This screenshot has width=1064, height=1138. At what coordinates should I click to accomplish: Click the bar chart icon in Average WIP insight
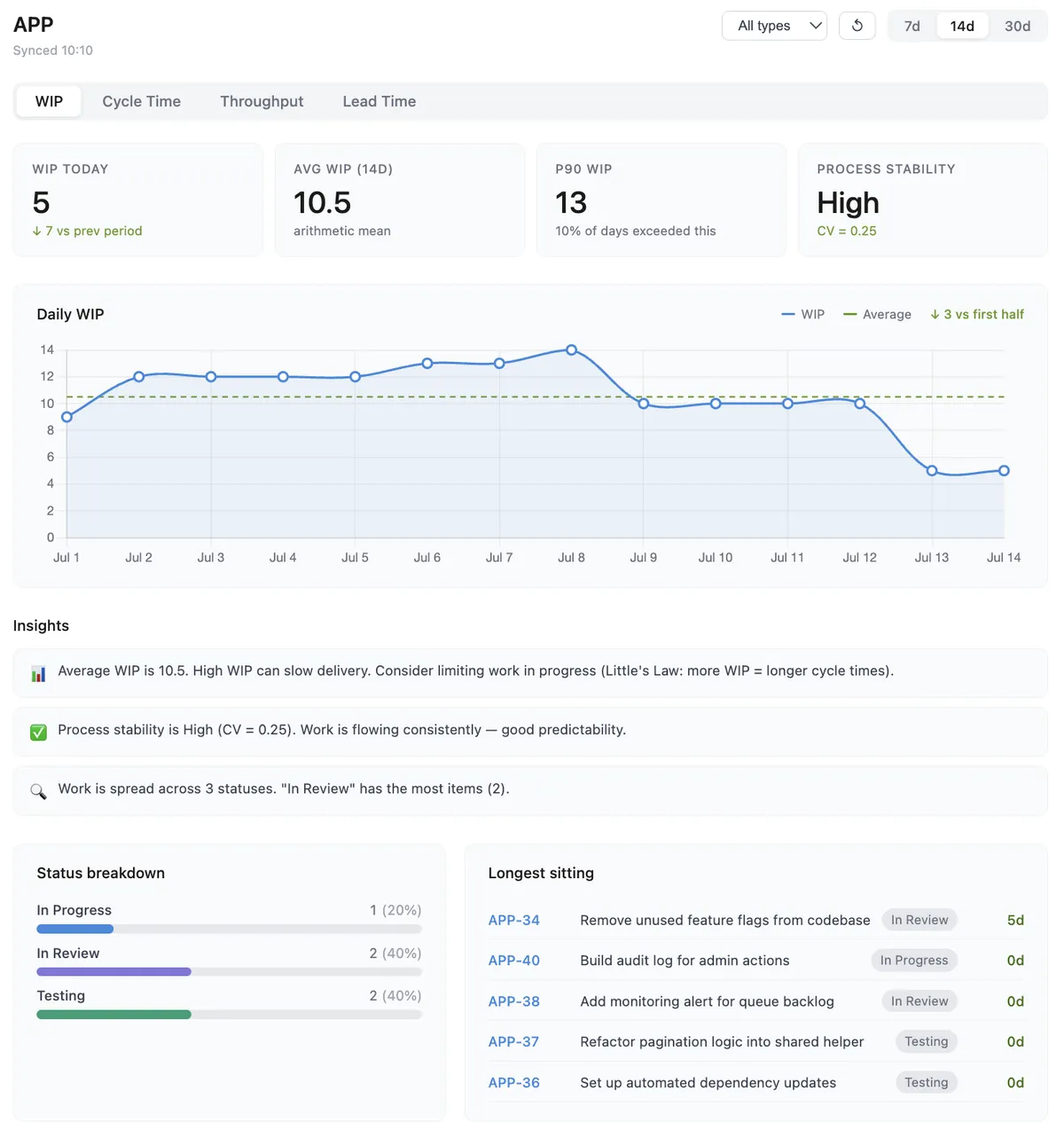pos(38,673)
